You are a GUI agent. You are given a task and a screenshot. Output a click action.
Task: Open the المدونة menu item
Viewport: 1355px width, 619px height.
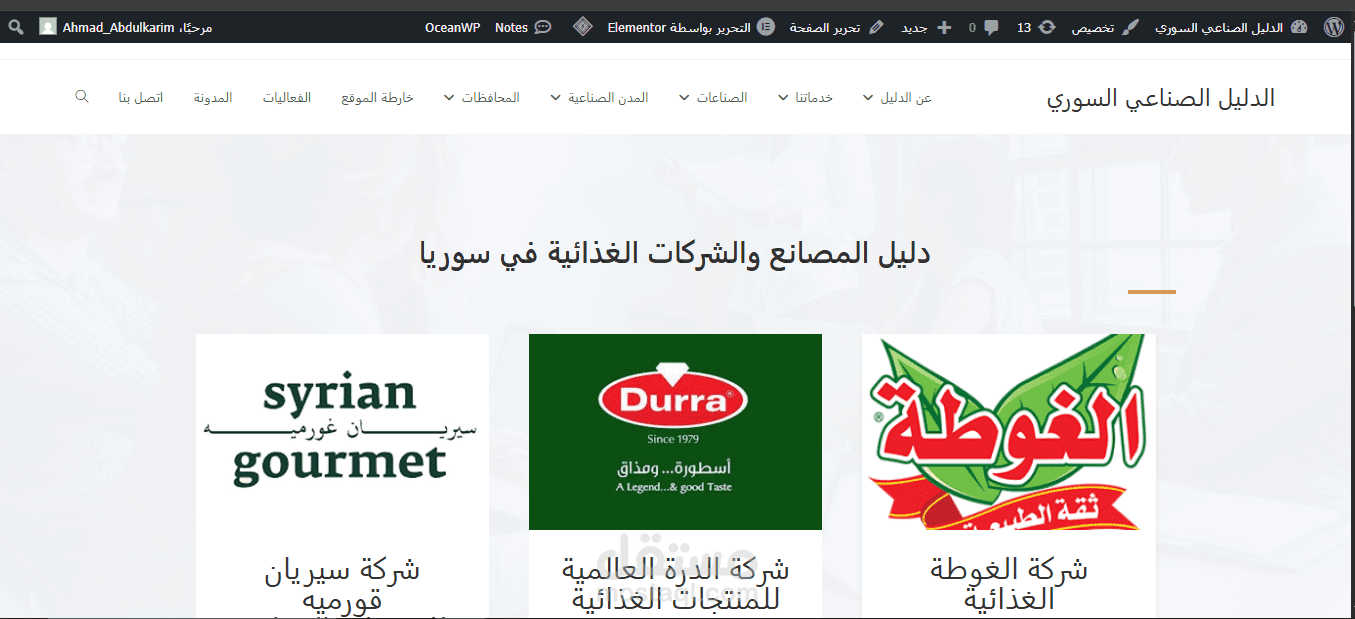pos(212,97)
